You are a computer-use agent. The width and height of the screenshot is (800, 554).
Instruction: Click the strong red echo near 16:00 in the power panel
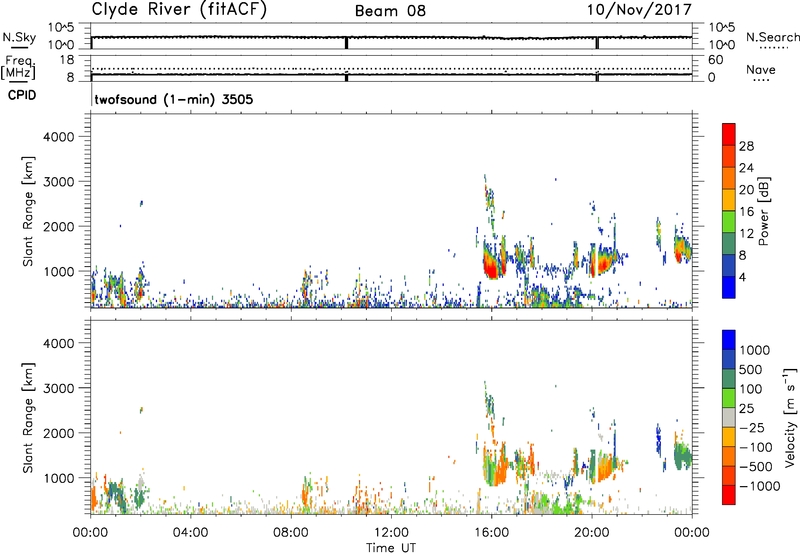491,268
